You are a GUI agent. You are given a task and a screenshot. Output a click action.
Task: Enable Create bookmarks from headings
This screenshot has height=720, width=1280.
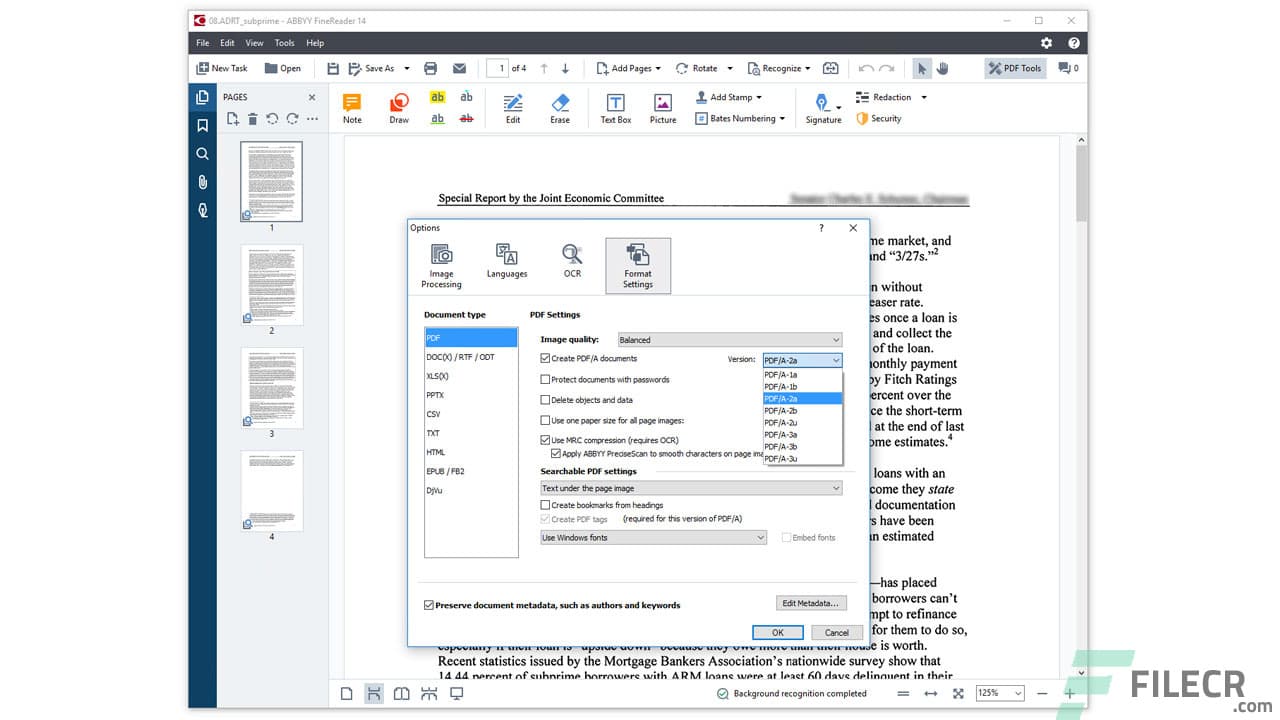pyautogui.click(x=545, y=505)
